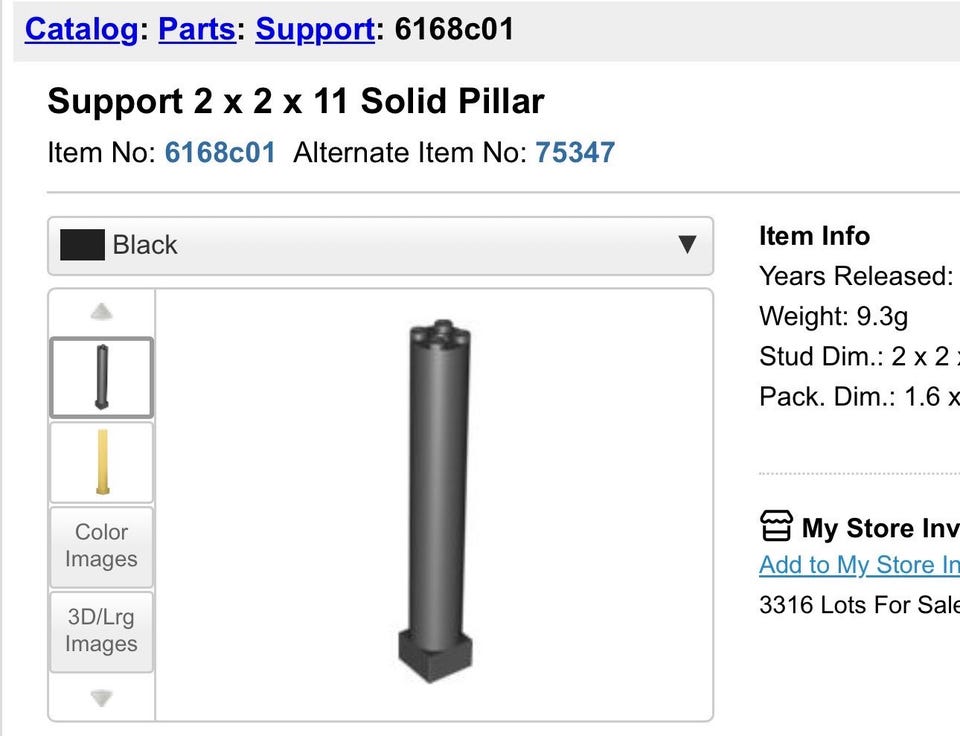The image size is (960, 736).
Task: Select the black pillar thumbnail
Action: 101,377
